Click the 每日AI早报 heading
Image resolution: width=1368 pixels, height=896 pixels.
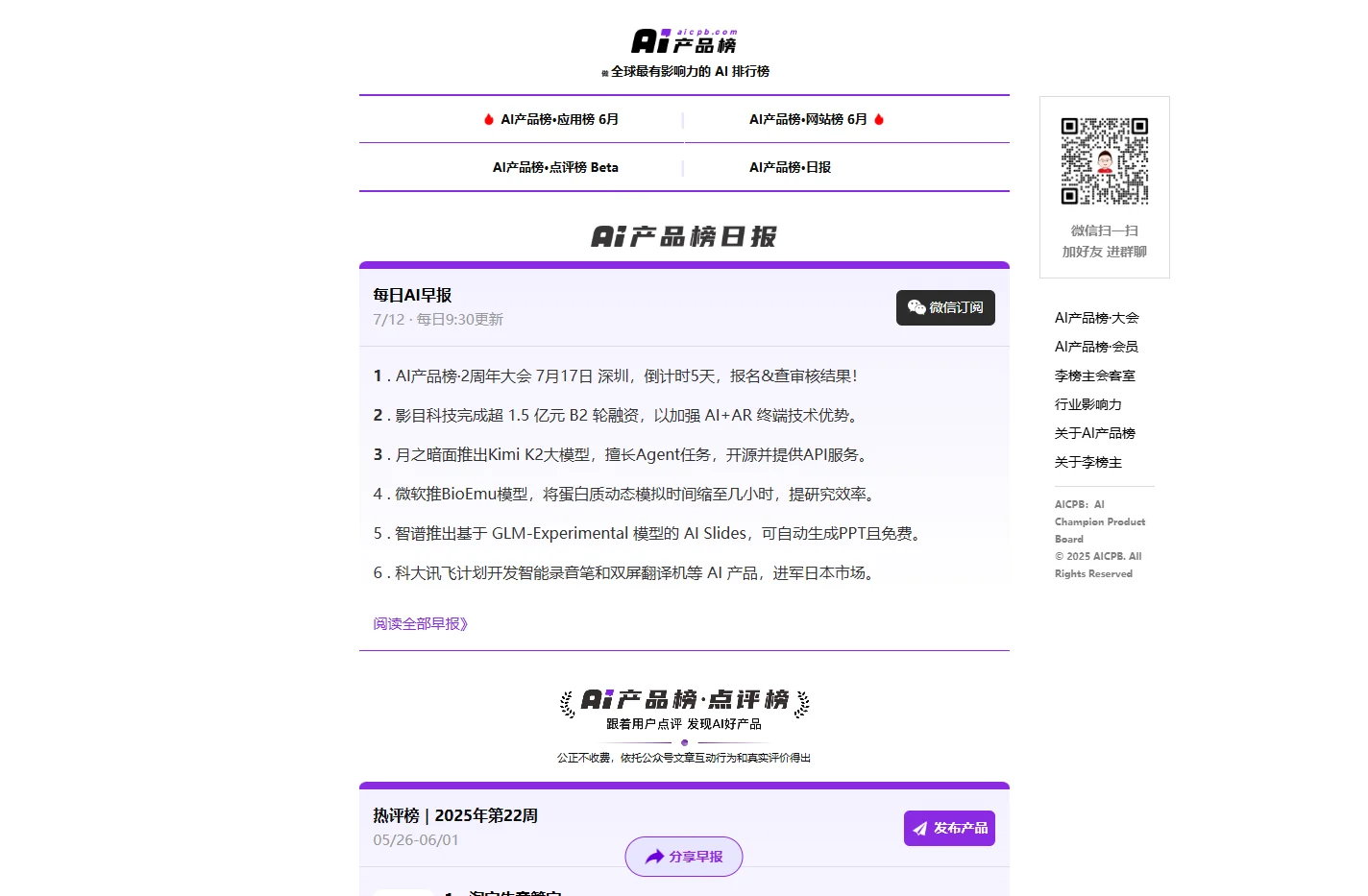(x=412, y=296)
